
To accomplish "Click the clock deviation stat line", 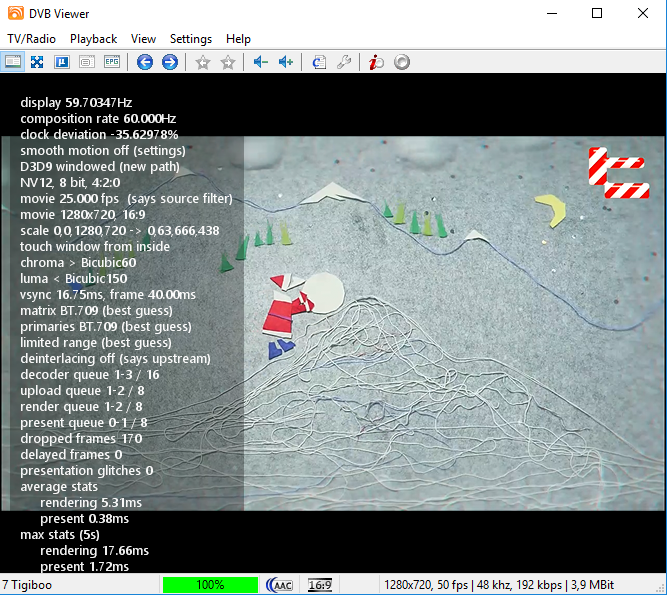I will [x=99, y=134].
